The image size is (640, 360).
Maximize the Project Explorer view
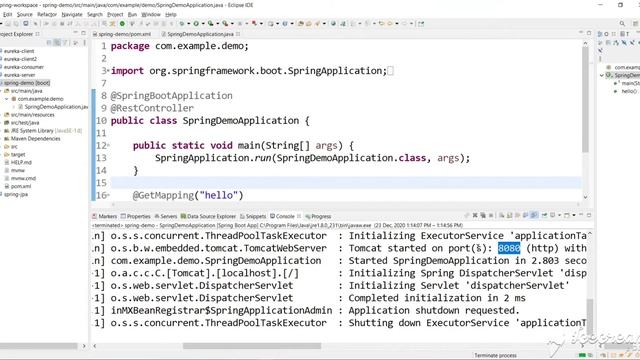click(83, 33)
